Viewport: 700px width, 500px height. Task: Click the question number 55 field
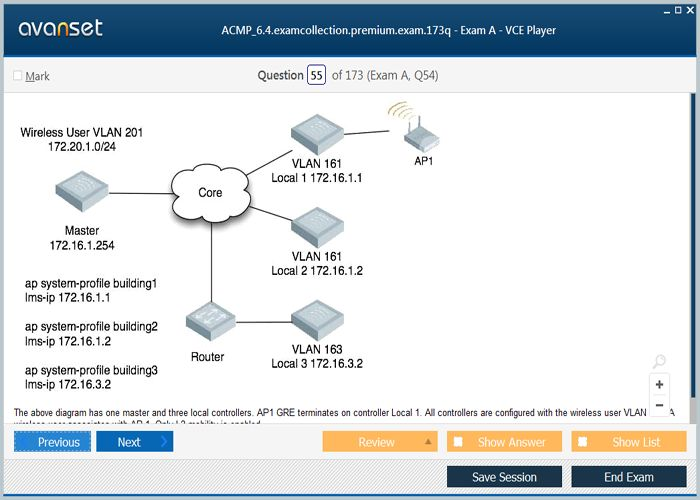316,76
